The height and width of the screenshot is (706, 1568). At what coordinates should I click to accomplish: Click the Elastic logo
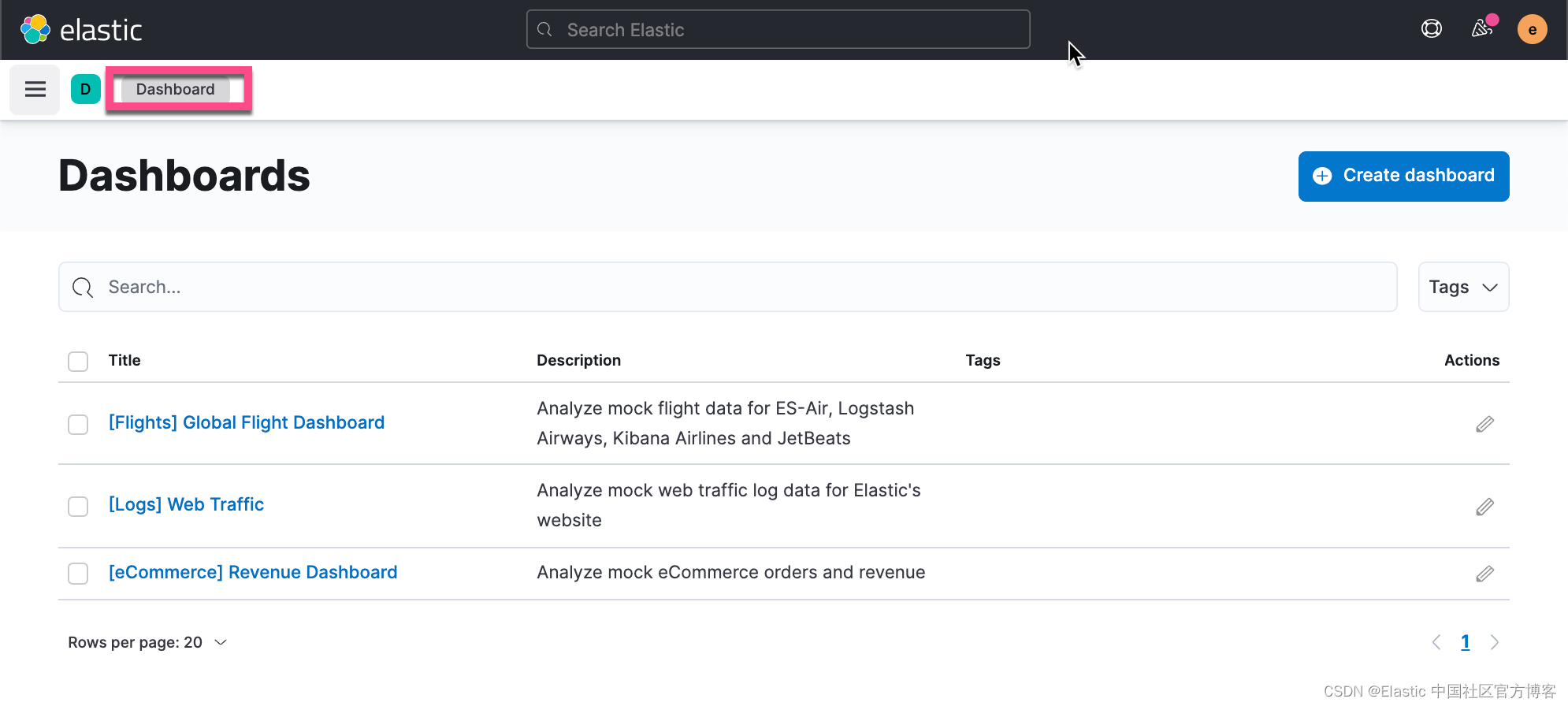point(81,30)
